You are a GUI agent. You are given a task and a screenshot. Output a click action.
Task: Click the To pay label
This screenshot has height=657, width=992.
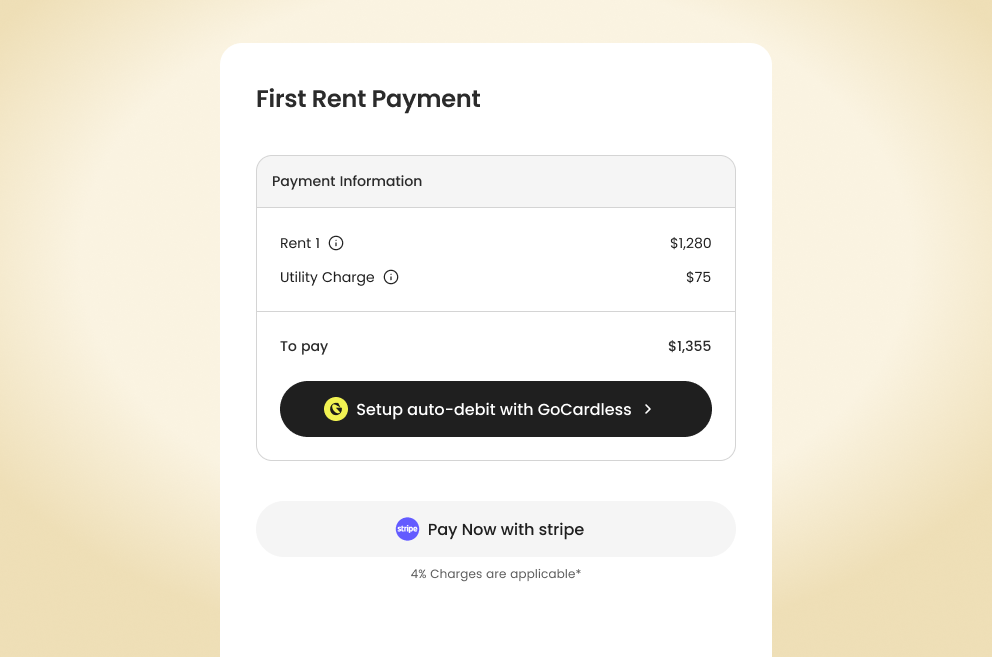pos(304,346)
